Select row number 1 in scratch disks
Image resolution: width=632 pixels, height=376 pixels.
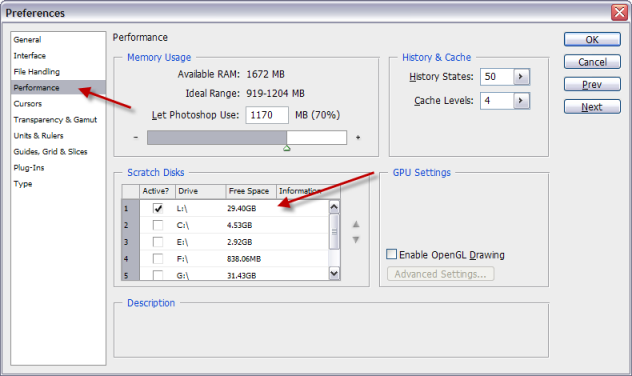(x=130, y=208)
